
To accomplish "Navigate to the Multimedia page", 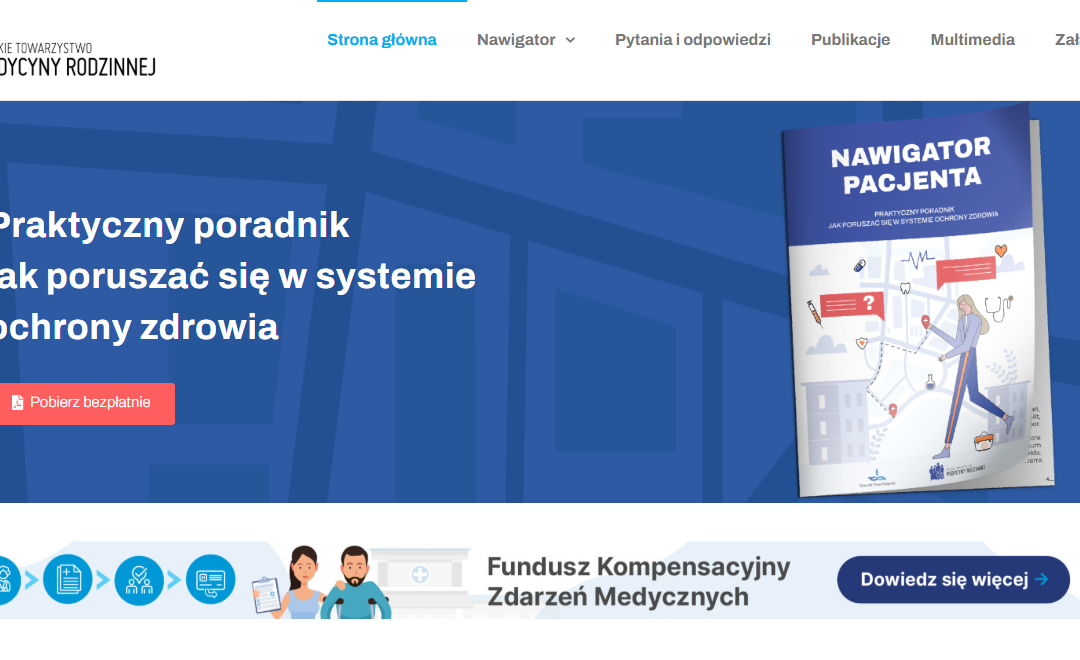I will (x=972, y=39).
